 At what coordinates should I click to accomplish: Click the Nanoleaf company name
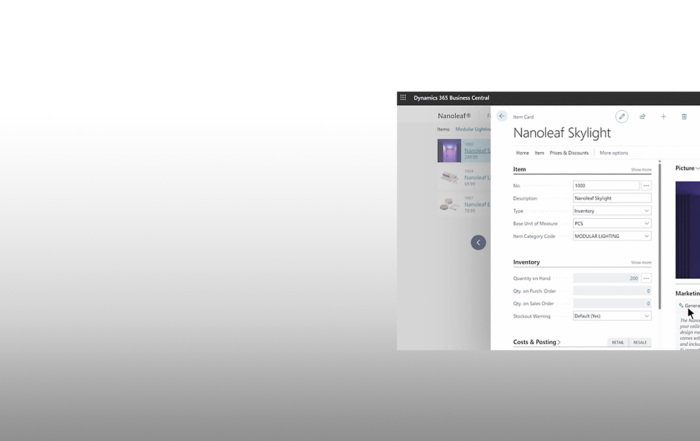454,116
